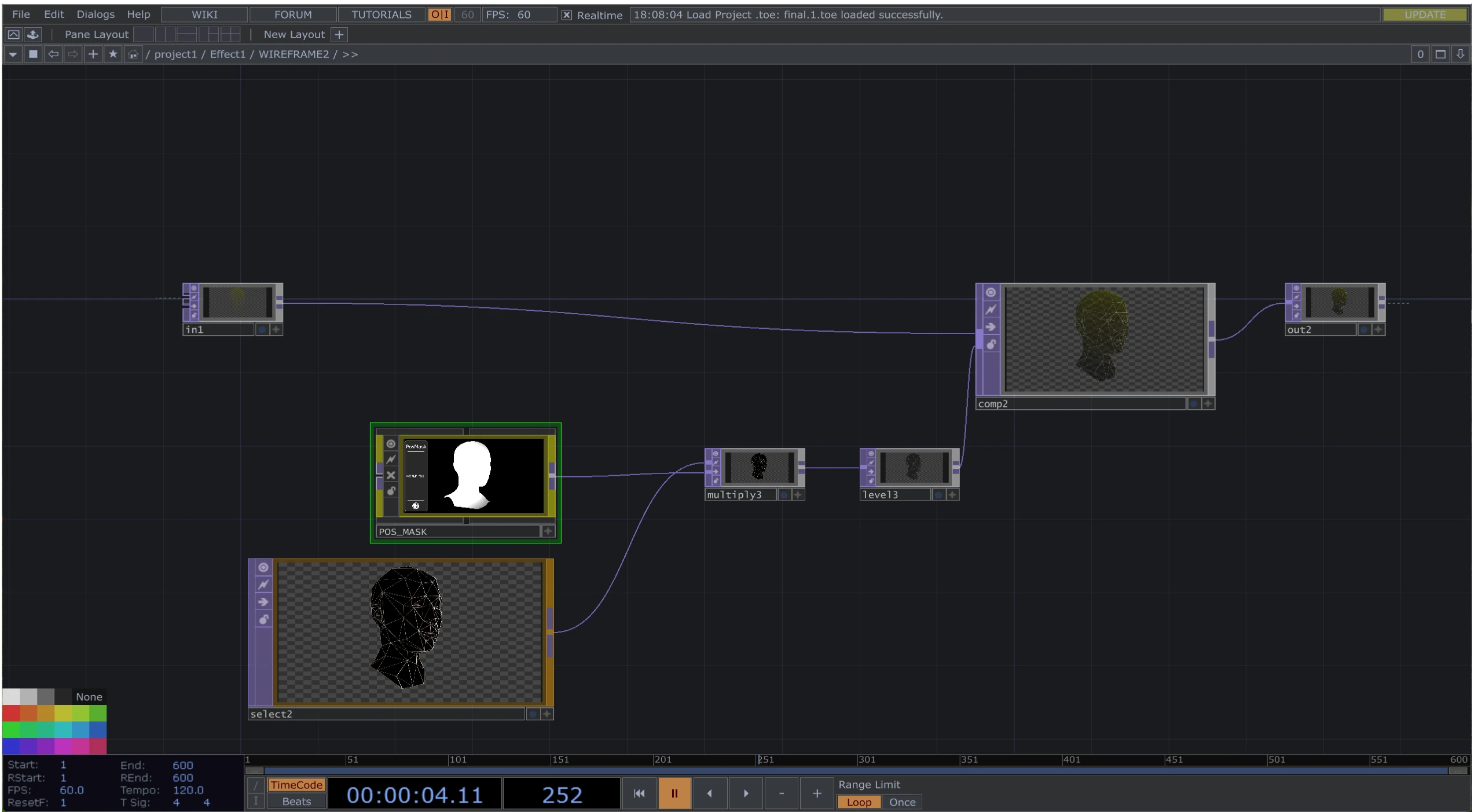Open the File menu

point(21,14)
